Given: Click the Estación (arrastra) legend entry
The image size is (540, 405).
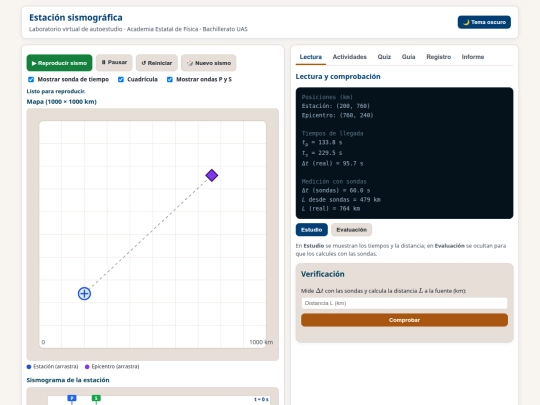Looking at the screenshot, I should pos(53,366).
